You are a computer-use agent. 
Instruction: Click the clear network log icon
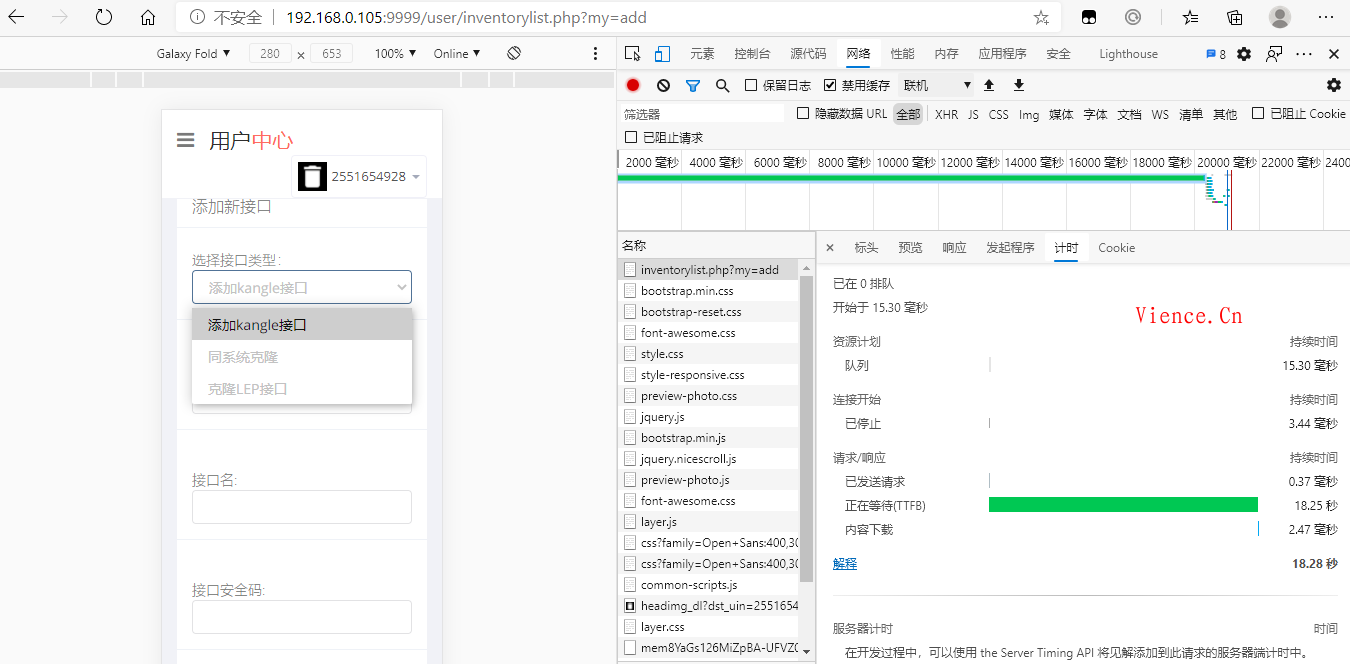663,86
